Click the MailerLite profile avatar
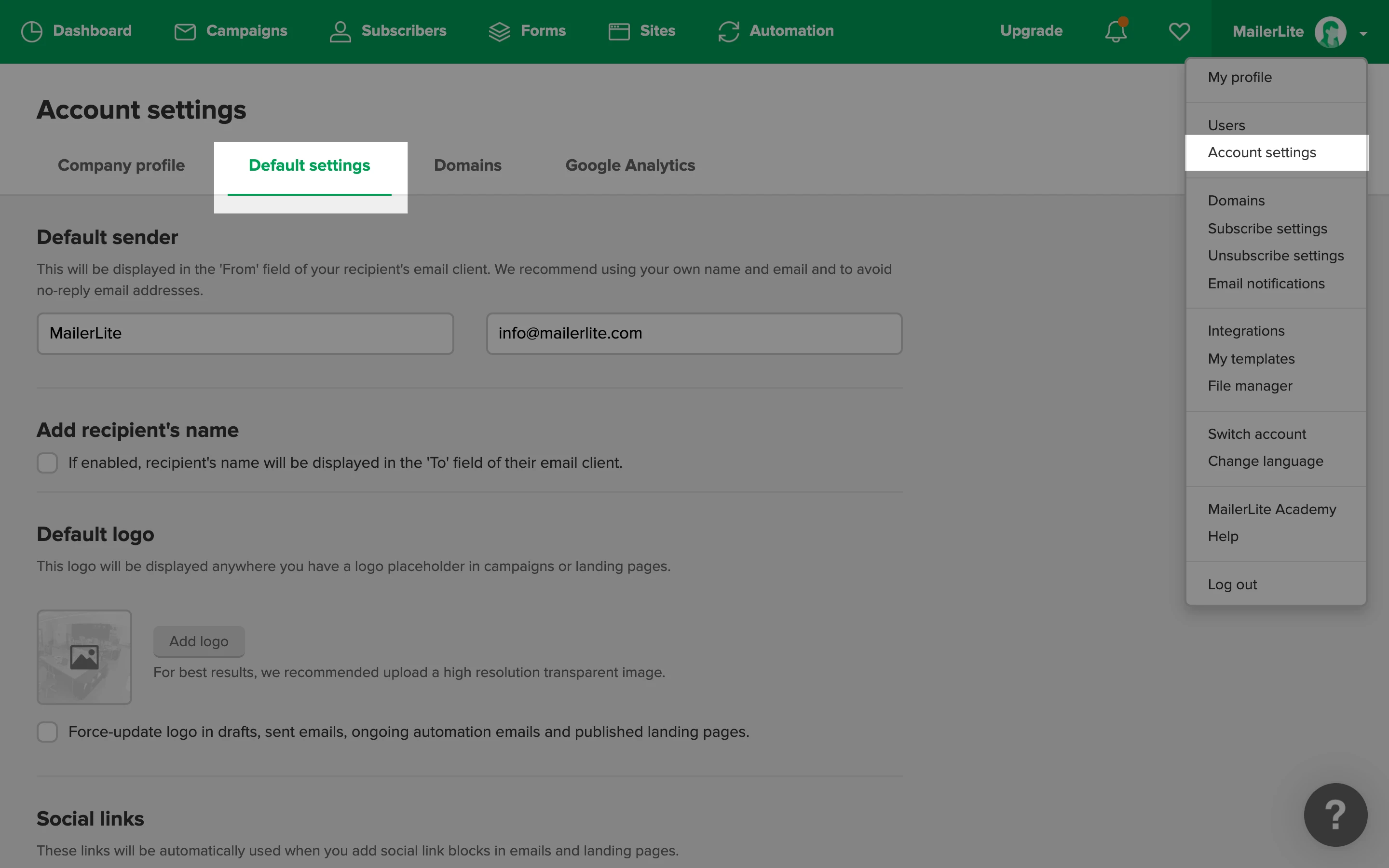This screenshot has height=868, width=1389. [x=1330, y=31]
